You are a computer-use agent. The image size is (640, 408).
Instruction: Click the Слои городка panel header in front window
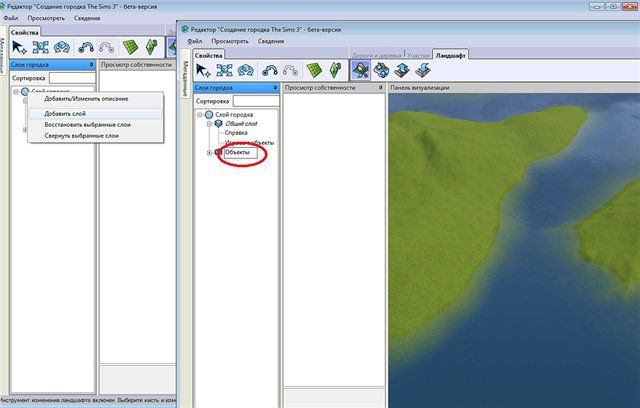point(236,88)
